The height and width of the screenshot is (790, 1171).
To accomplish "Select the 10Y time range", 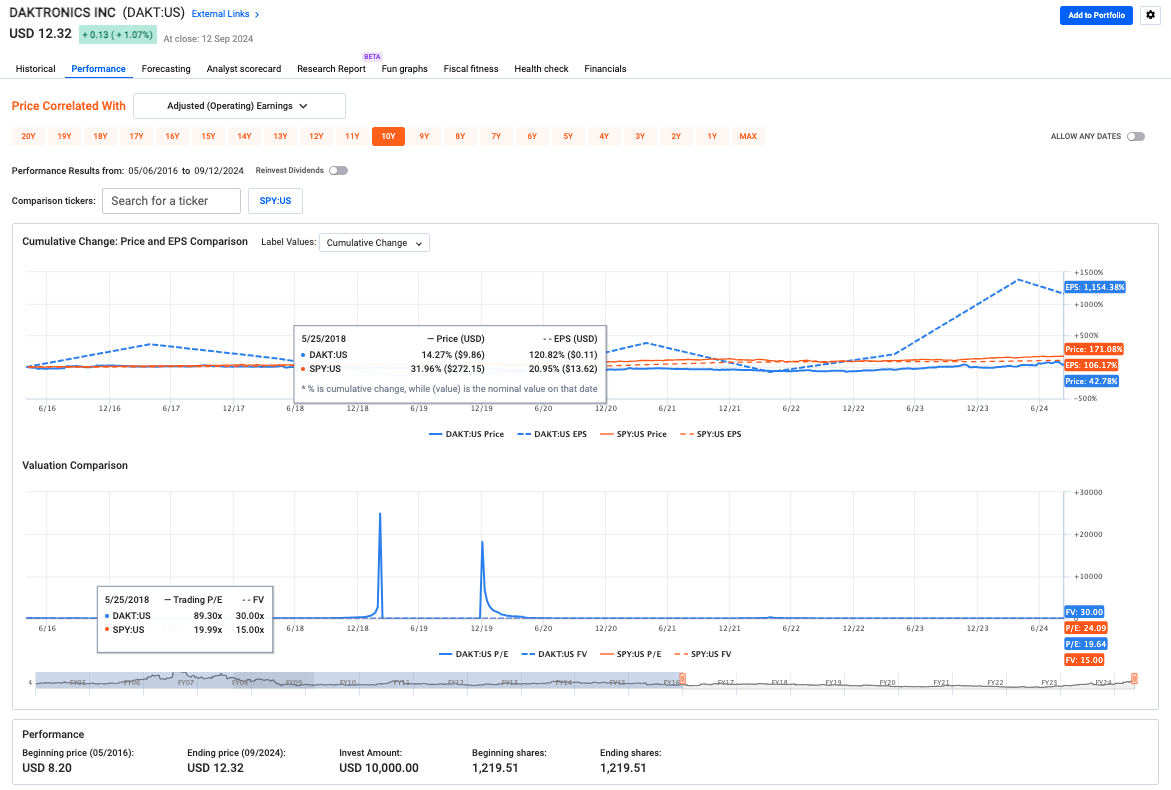I will 388,137.
